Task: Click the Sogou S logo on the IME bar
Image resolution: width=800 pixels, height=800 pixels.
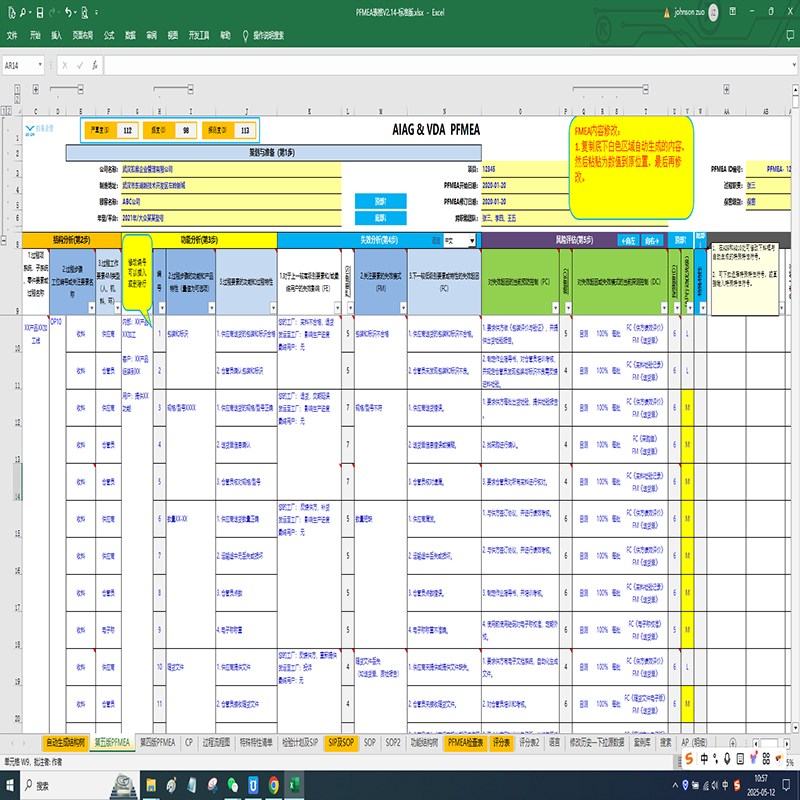Action: pyautogui.click(x=689, y=759)
